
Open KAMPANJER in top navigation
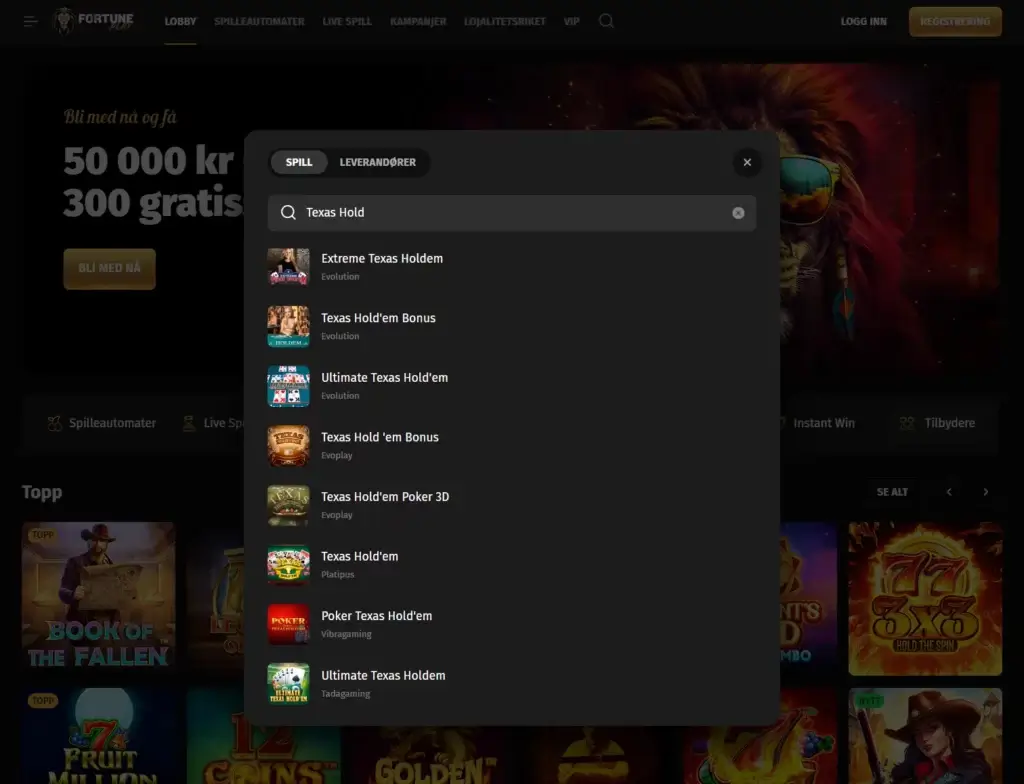[418, 22]
